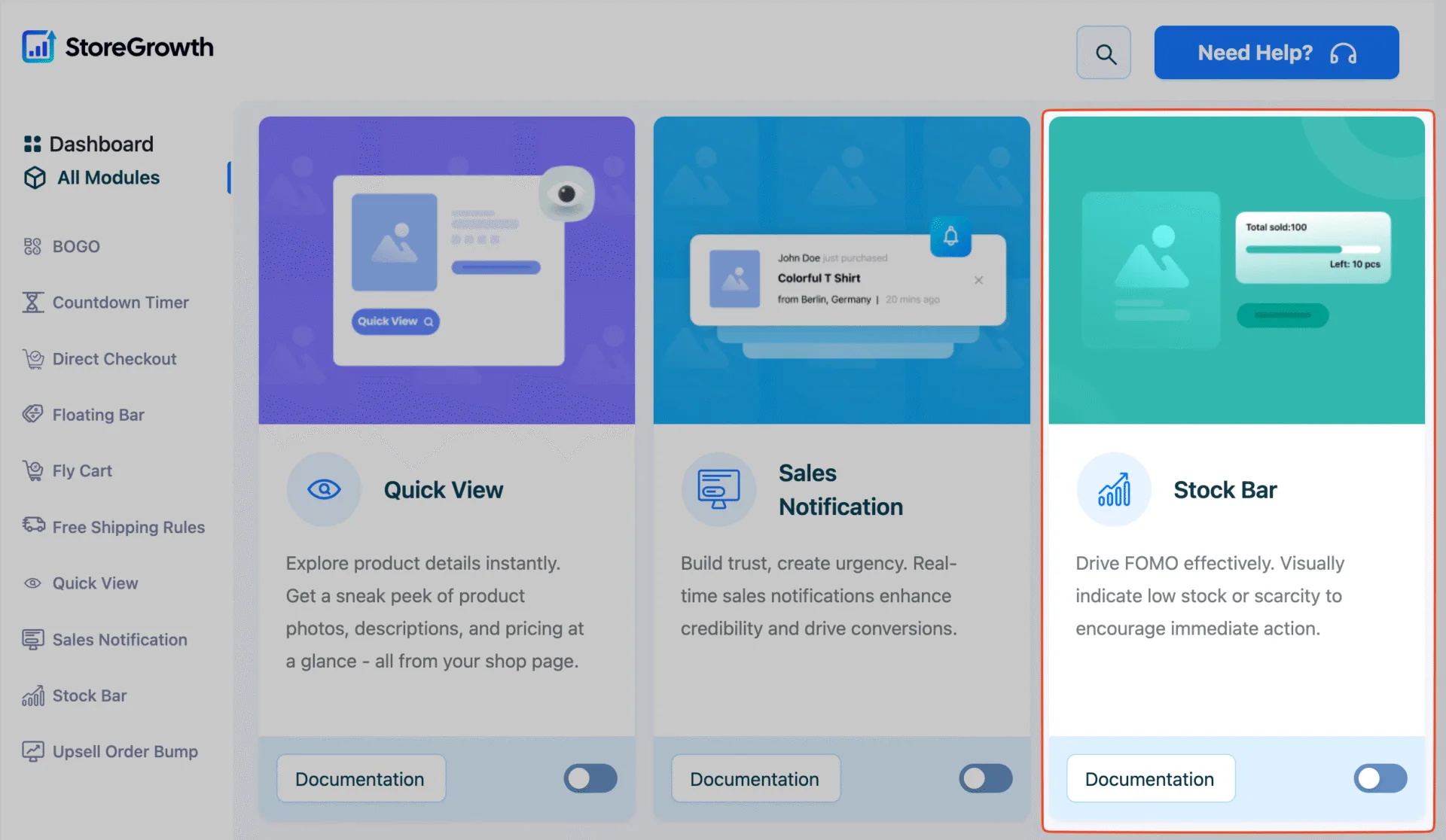Screen dimensions: 1446x840
Task: Click Upsell Order Bump icon
Action: coord(33,751)
